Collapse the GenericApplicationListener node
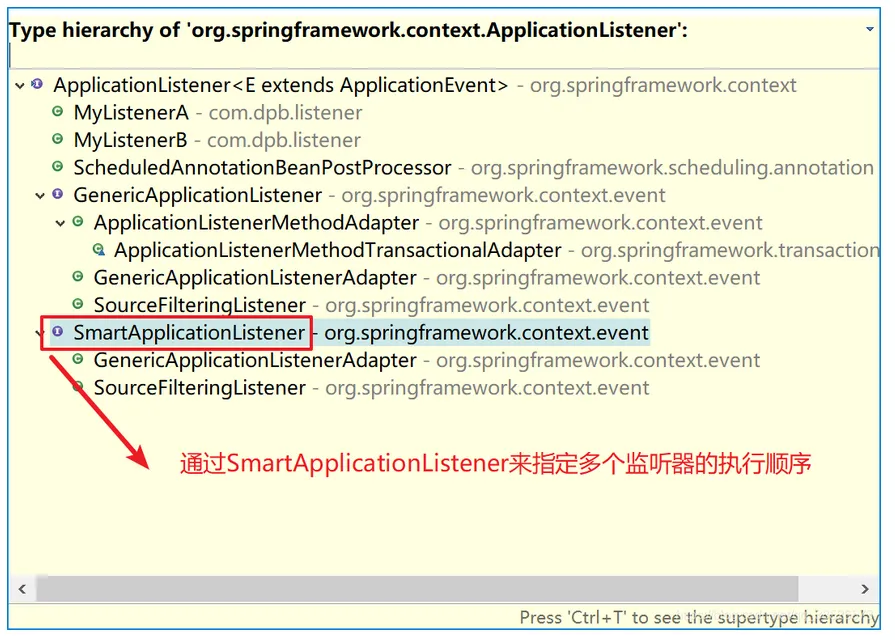895x642 pixels. click(x=41, y=196)
